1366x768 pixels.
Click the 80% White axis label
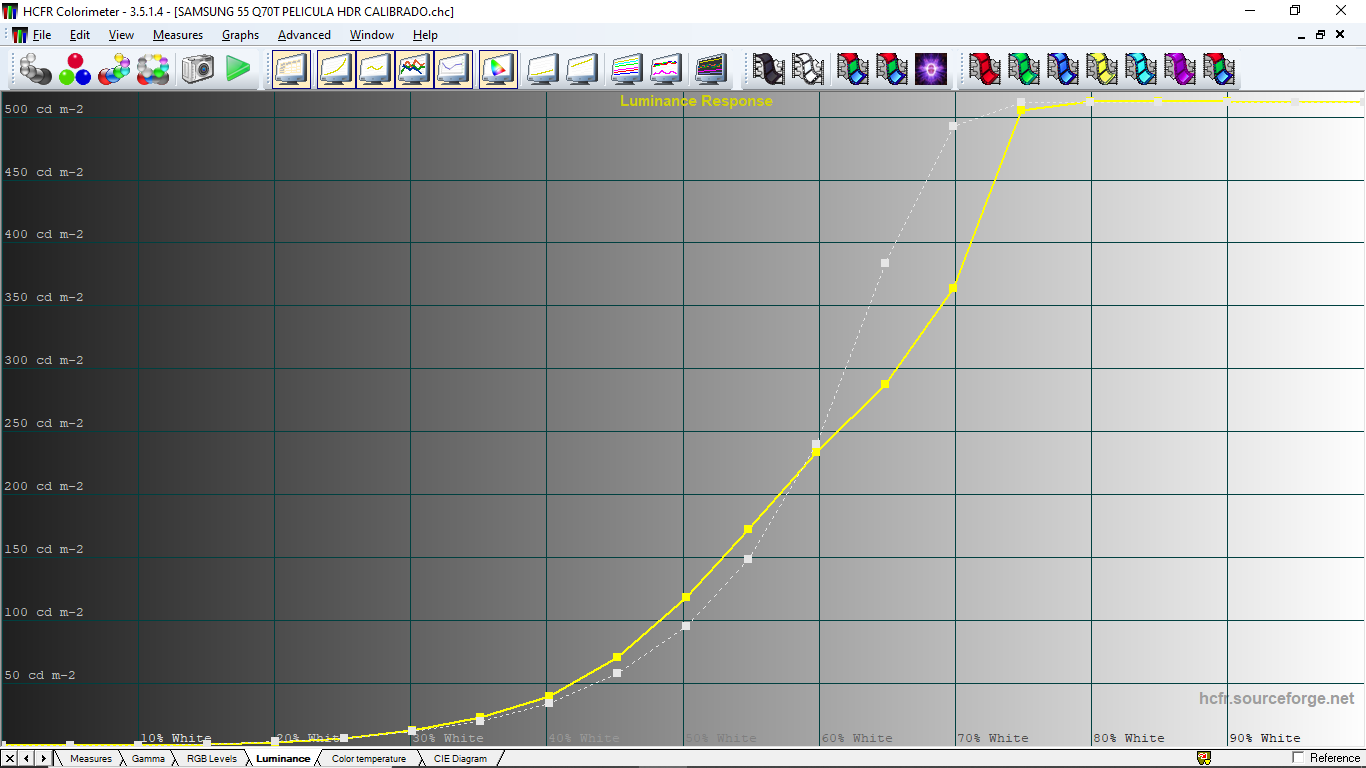pyautogui.click(x=1129, y=738)
